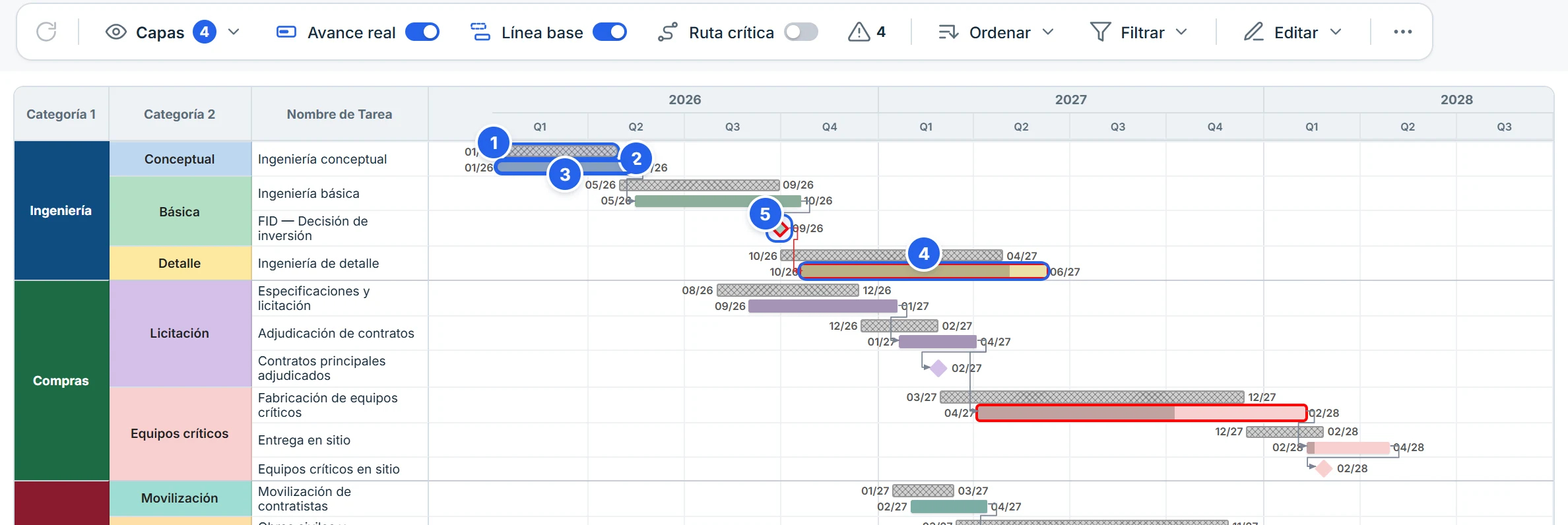
Task: Click the Categoría 1 column header
Action: tap(61, 114)
